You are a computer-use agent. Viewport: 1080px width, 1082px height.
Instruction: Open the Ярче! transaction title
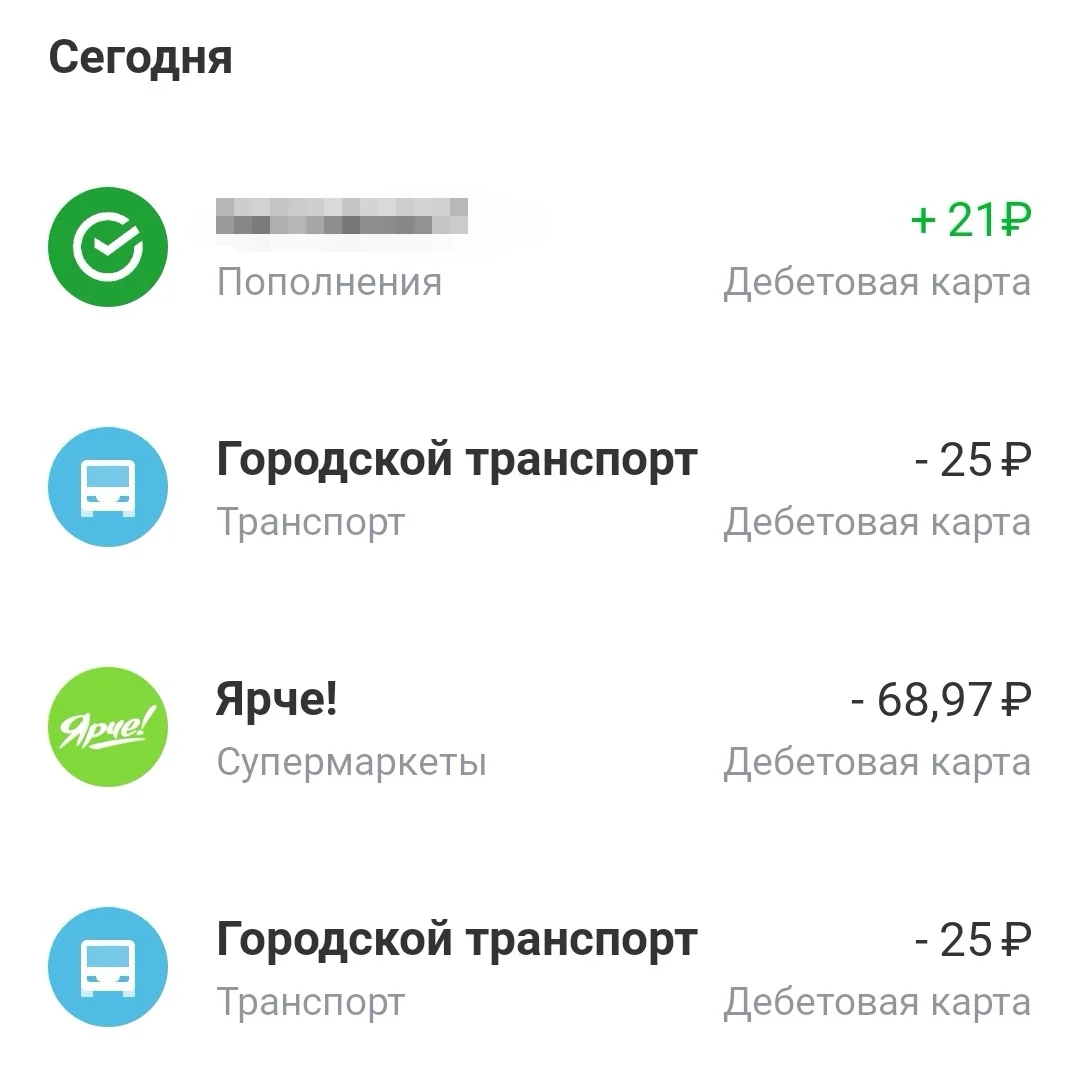(x=277, y=700)
